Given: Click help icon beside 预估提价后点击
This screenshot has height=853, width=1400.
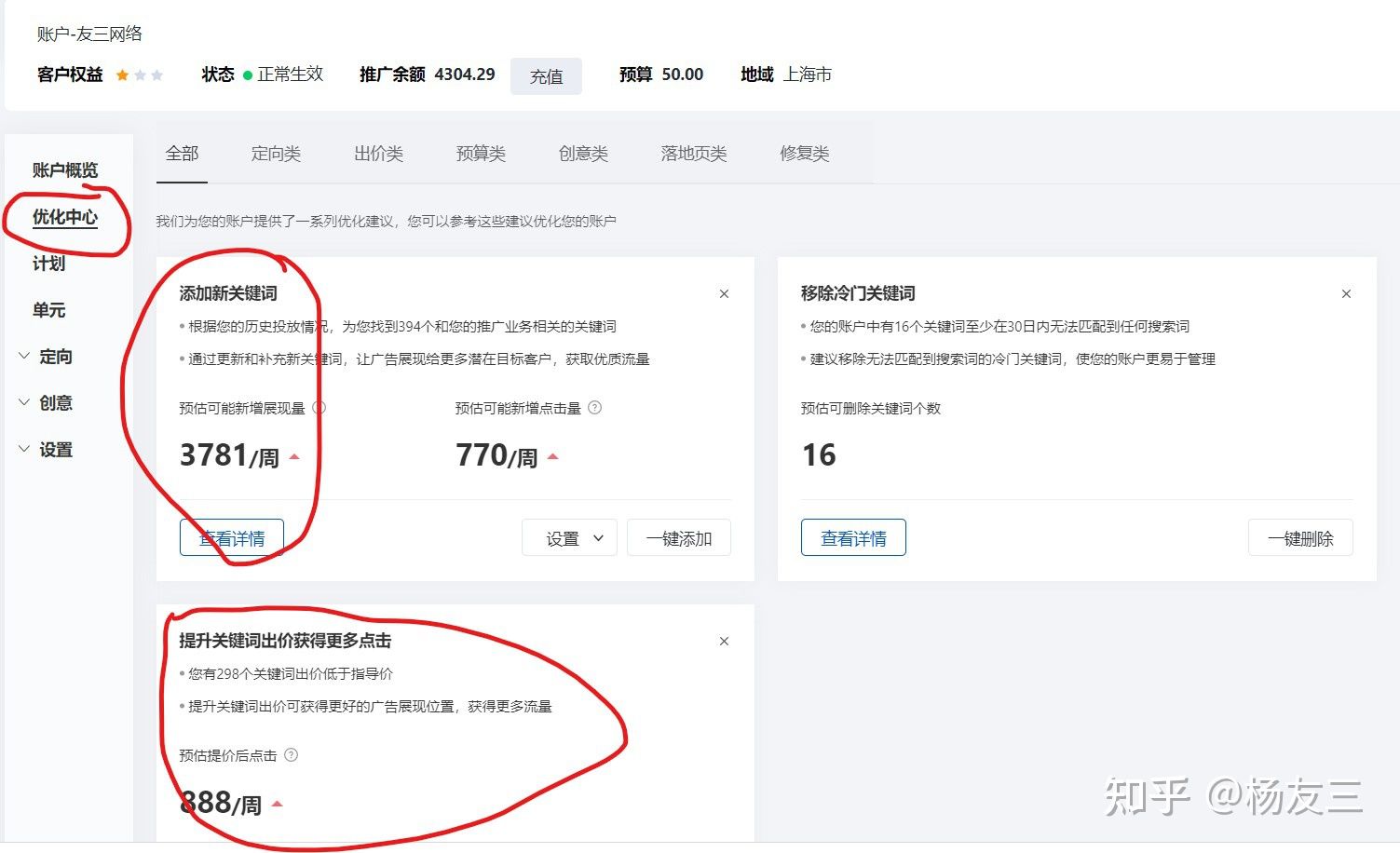Looking at the screenshot, I should pos(292,755).
